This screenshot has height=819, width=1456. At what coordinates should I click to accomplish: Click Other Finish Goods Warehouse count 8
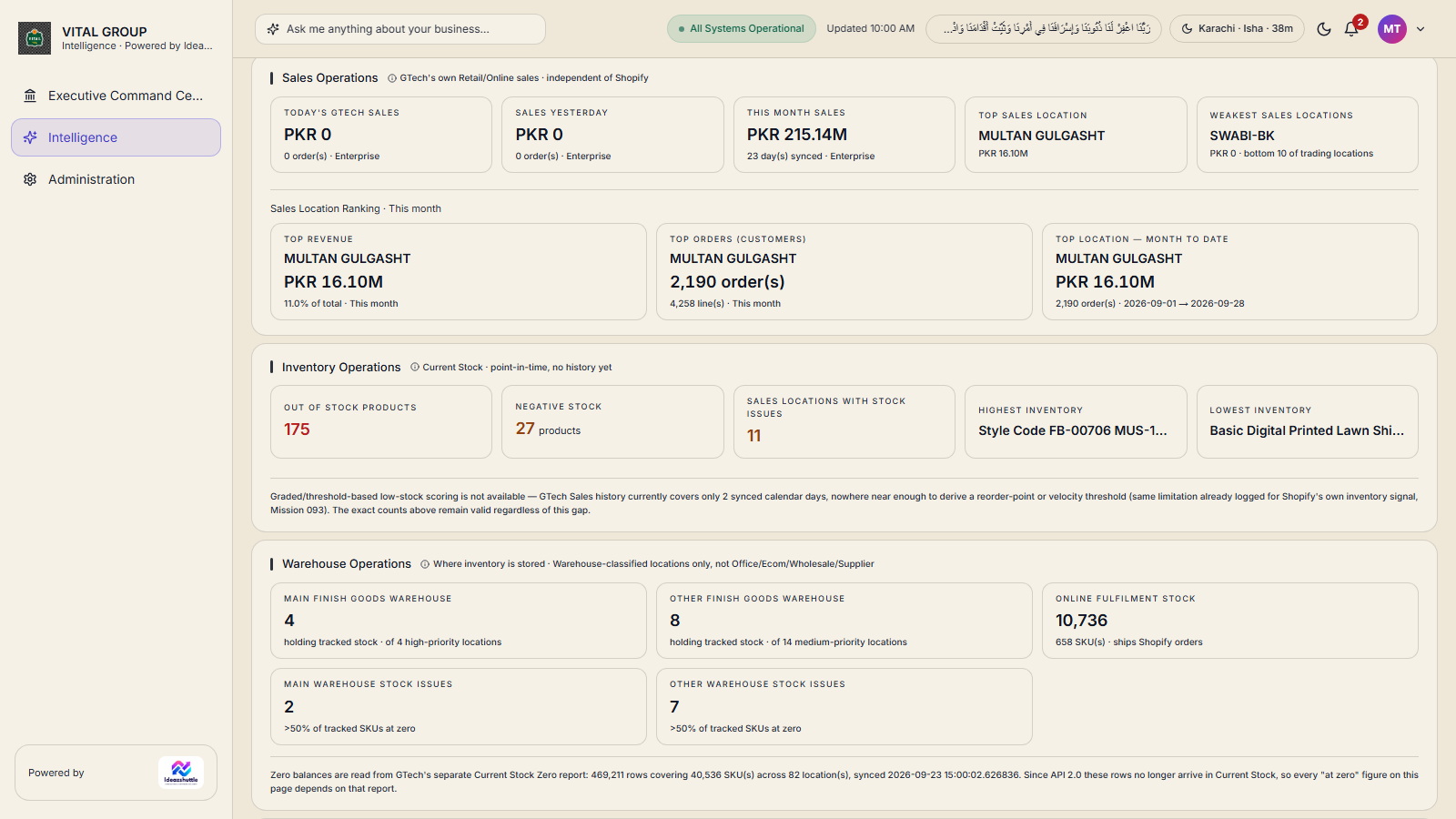pyautogui.click(x=675, y=621)
